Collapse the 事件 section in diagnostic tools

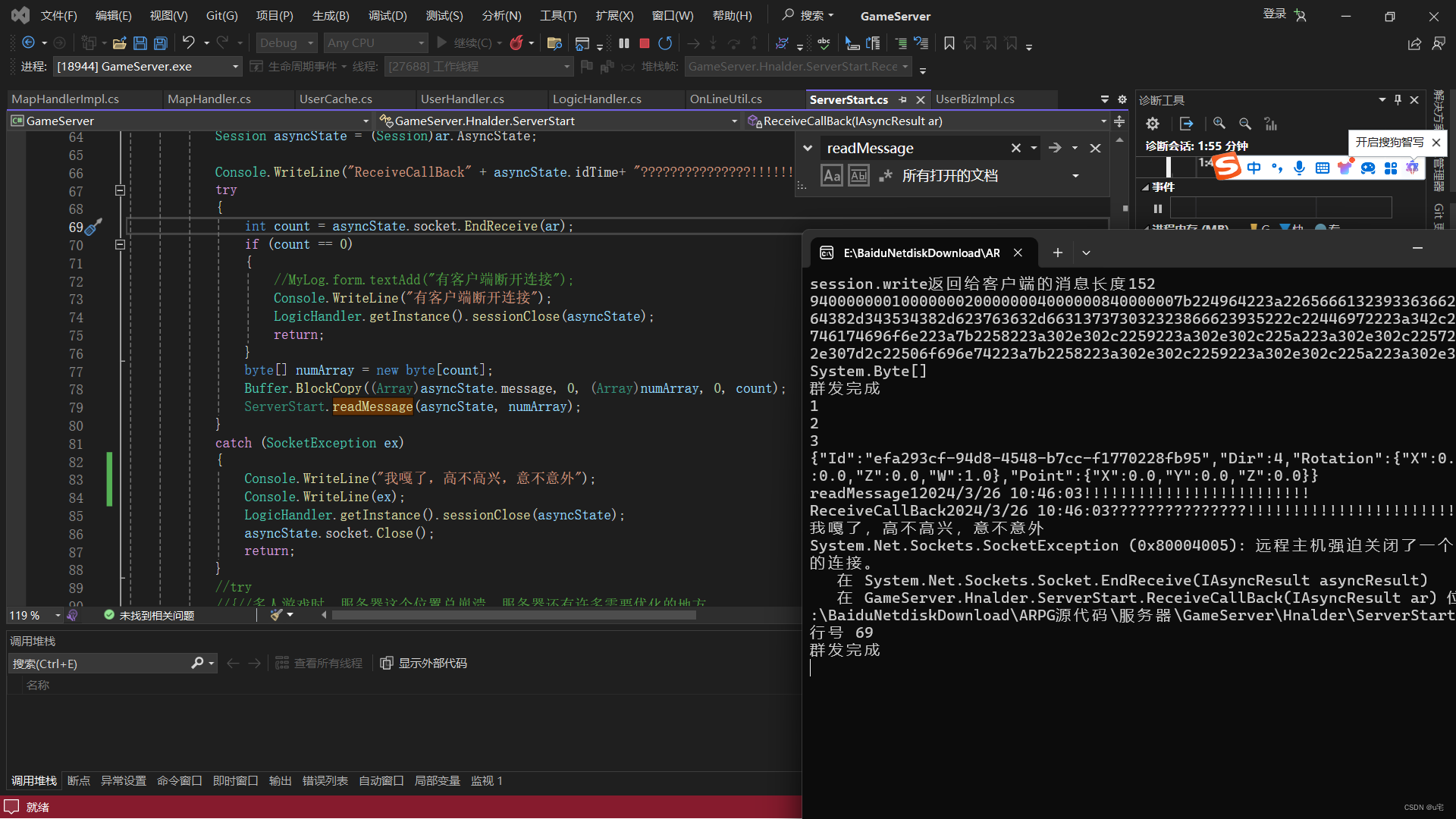pos(1147,187)
